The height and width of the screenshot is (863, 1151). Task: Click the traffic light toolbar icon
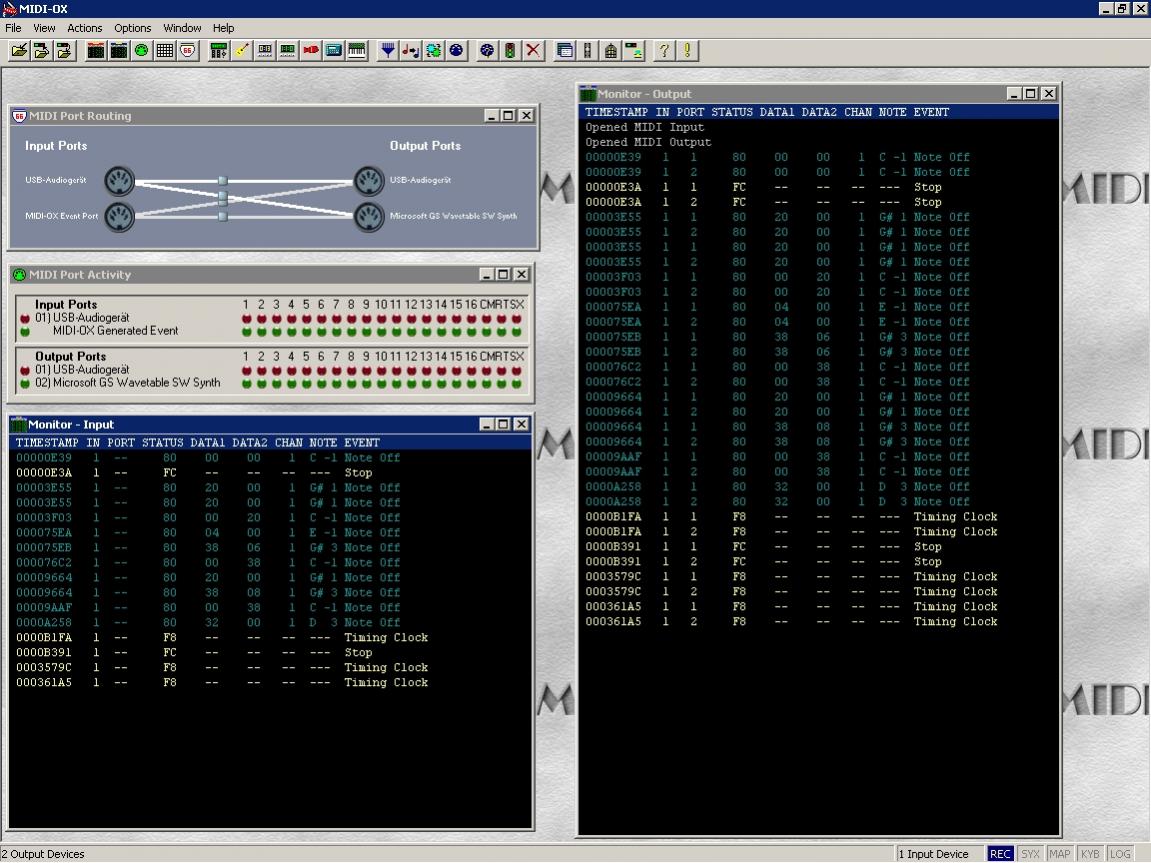(509, 51)
